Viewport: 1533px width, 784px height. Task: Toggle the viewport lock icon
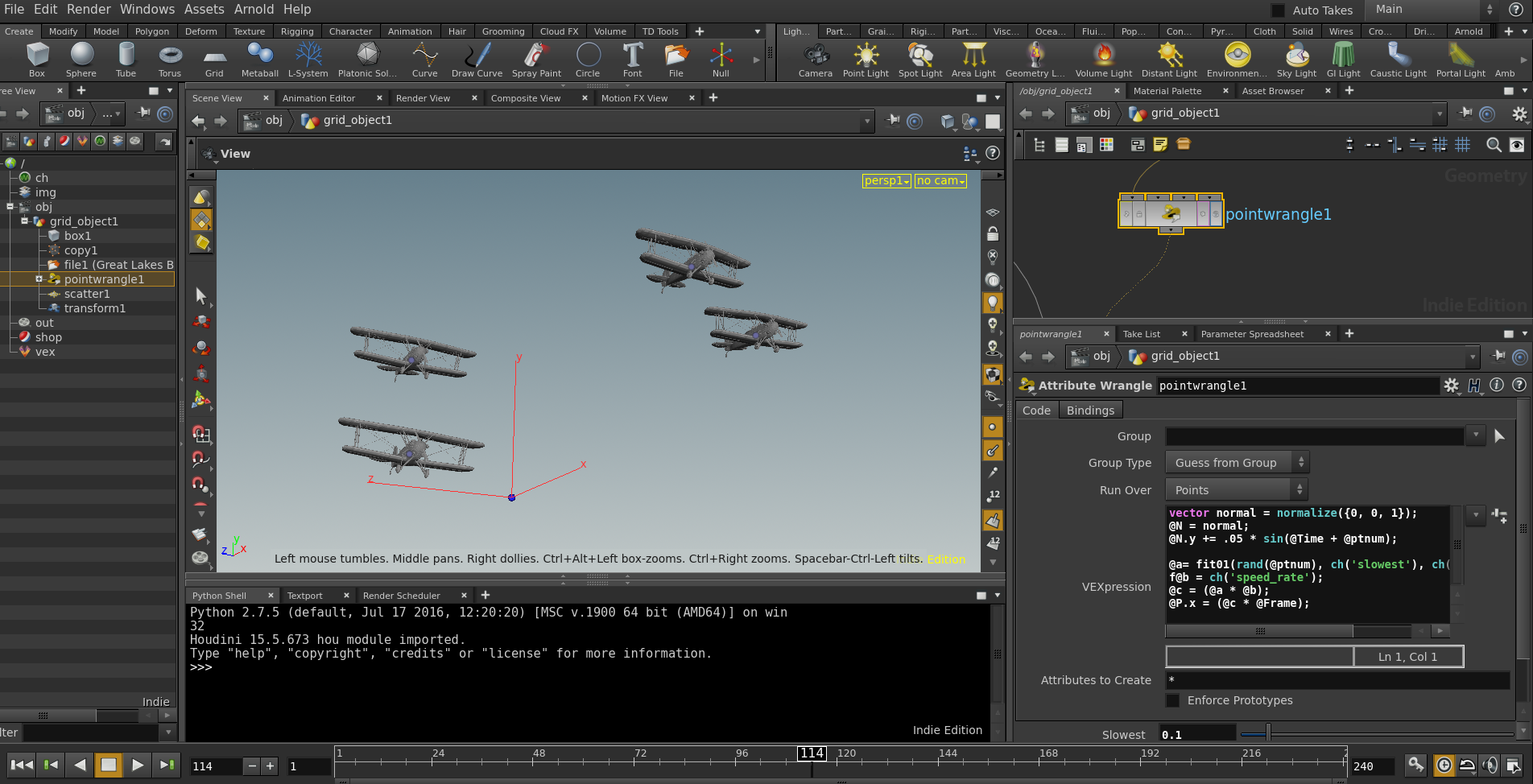[993, 234]
